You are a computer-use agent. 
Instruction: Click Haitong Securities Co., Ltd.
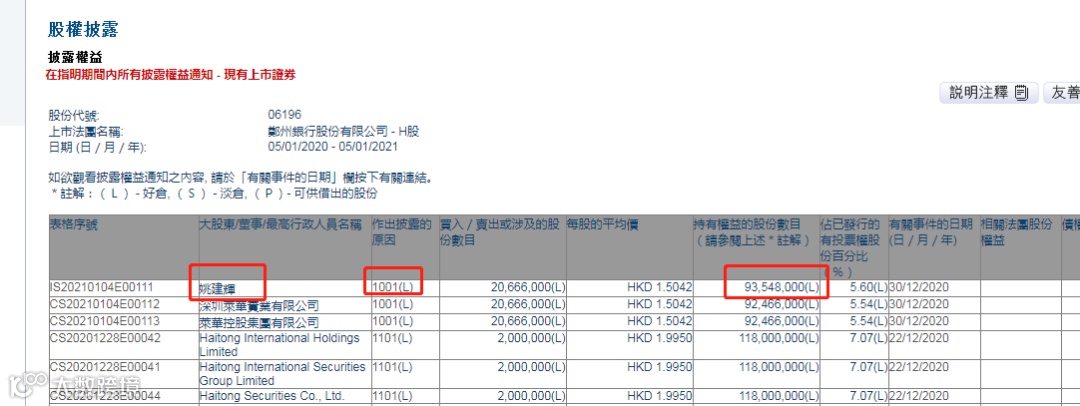click(x=271, y=396)
